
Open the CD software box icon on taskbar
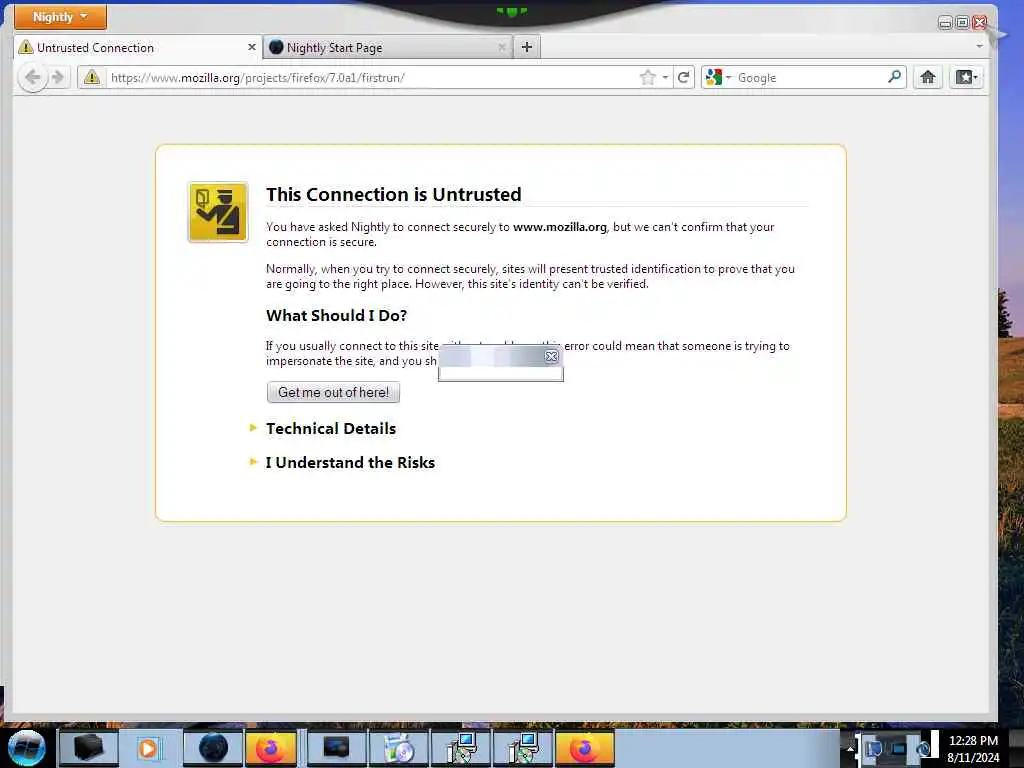click(398, 748)
